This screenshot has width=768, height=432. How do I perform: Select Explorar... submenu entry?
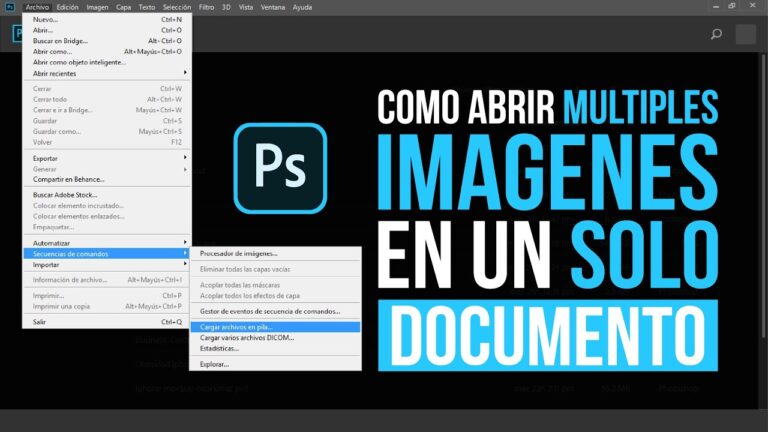click(x=275, y=364)
